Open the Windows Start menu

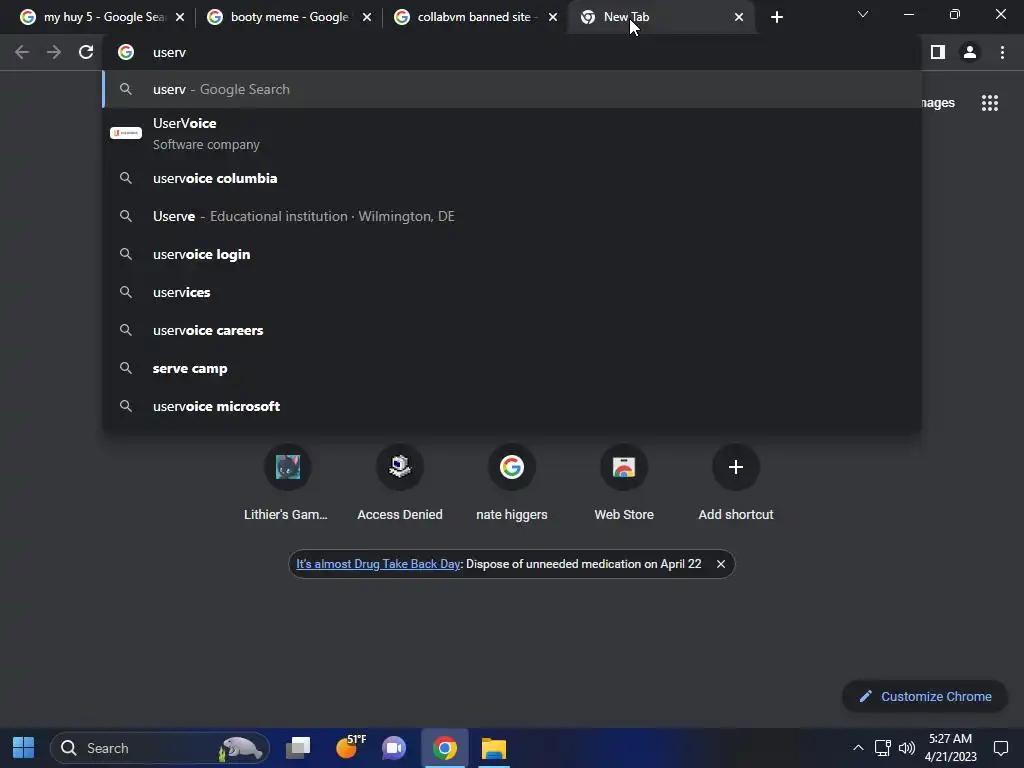click(24, 748)
